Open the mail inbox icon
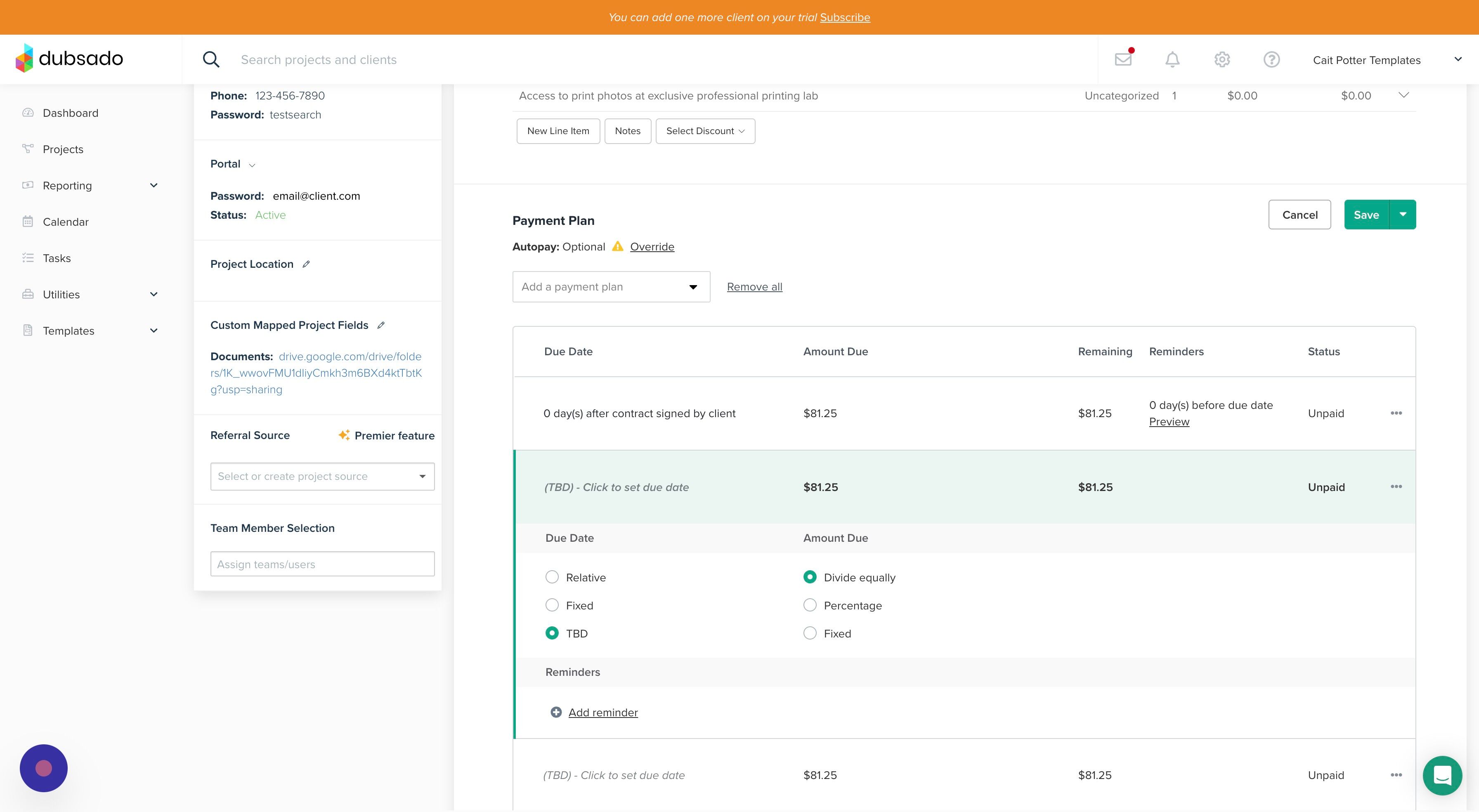The image size is (1479, 812). tap(1122, 59)
